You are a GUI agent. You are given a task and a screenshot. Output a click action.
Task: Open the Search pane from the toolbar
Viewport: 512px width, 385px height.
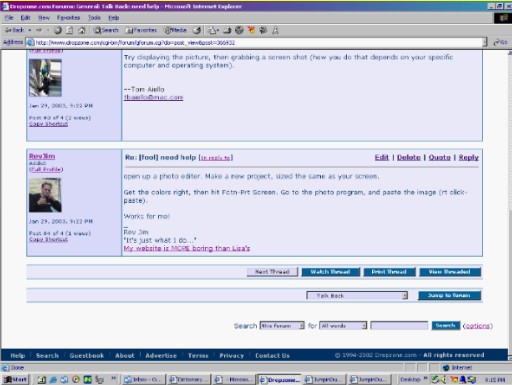click(x=106, y=30)
